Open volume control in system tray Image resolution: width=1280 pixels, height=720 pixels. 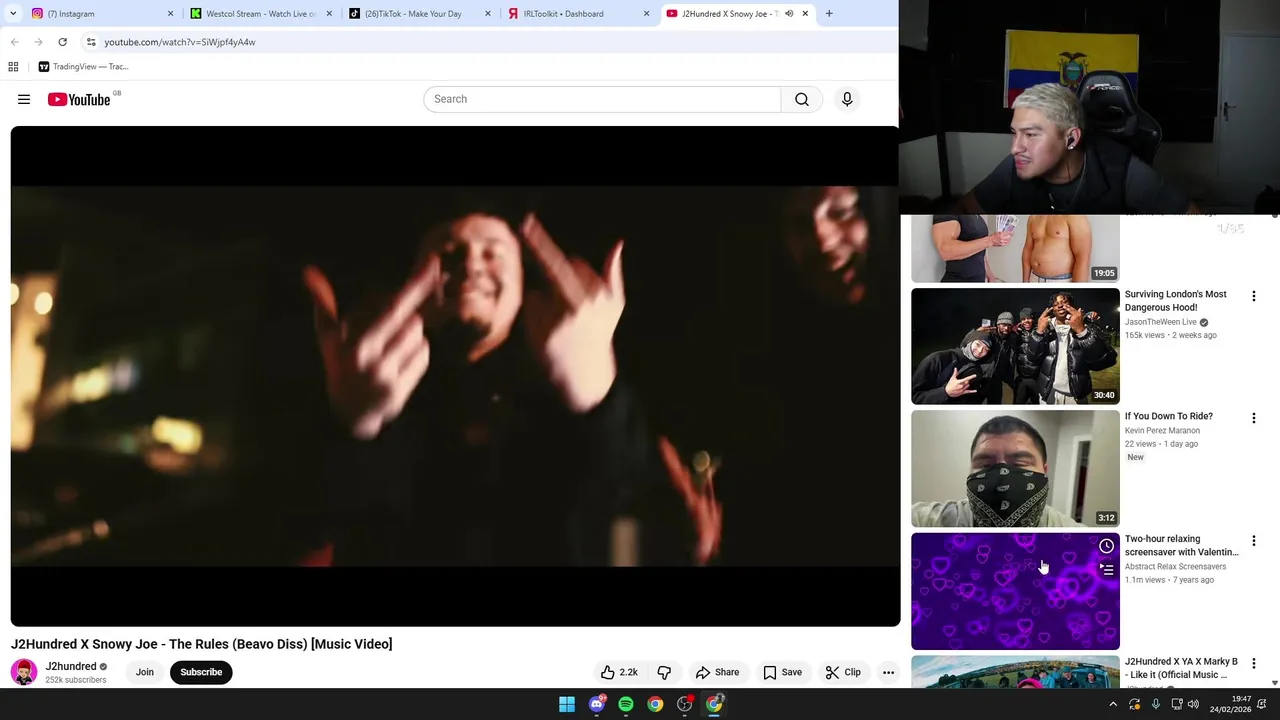tap(1193, 704)
